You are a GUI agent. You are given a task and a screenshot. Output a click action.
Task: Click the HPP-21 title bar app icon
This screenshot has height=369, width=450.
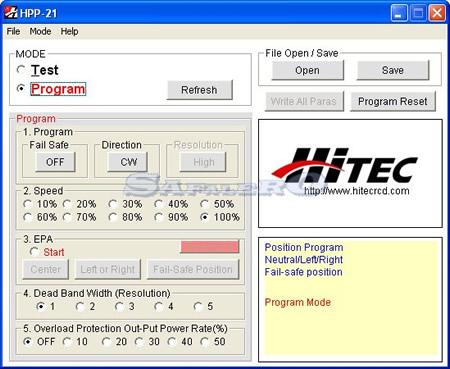pyautogui.click(x=11, y=13)
